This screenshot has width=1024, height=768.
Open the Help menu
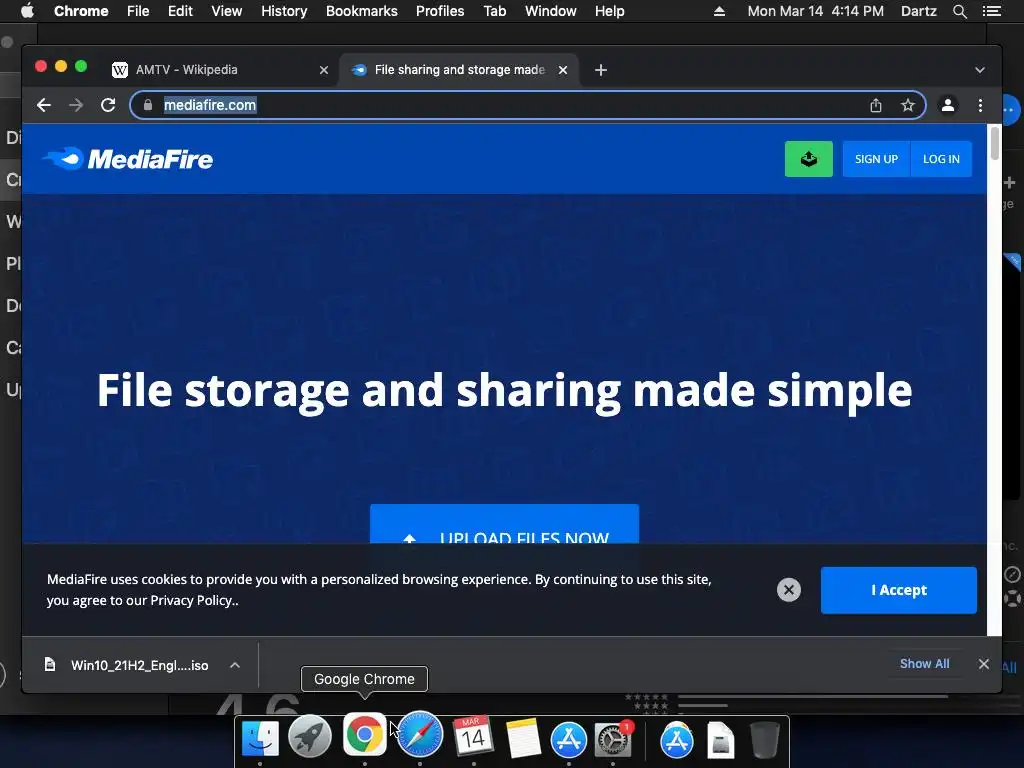click(609, 11)
